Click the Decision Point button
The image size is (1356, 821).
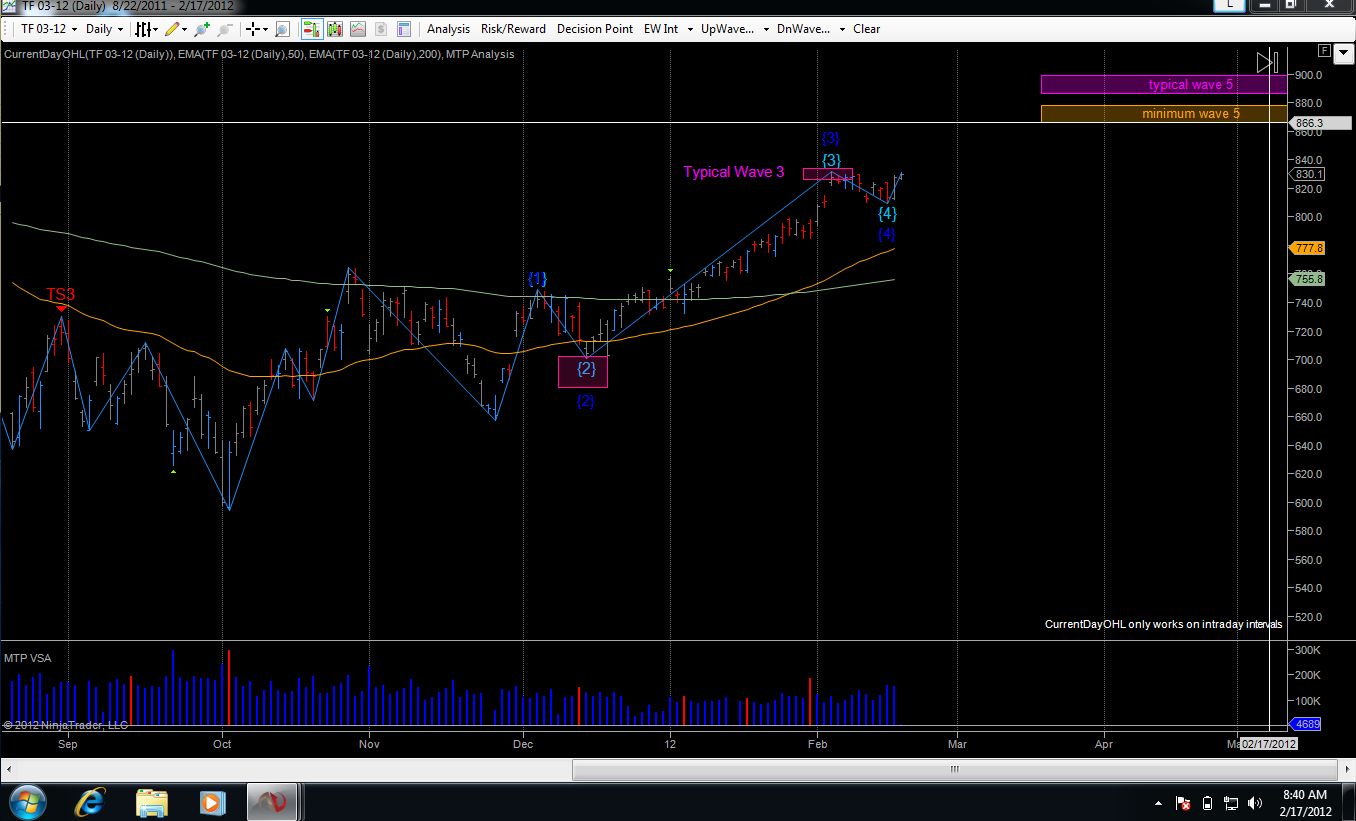coord(595,29)
